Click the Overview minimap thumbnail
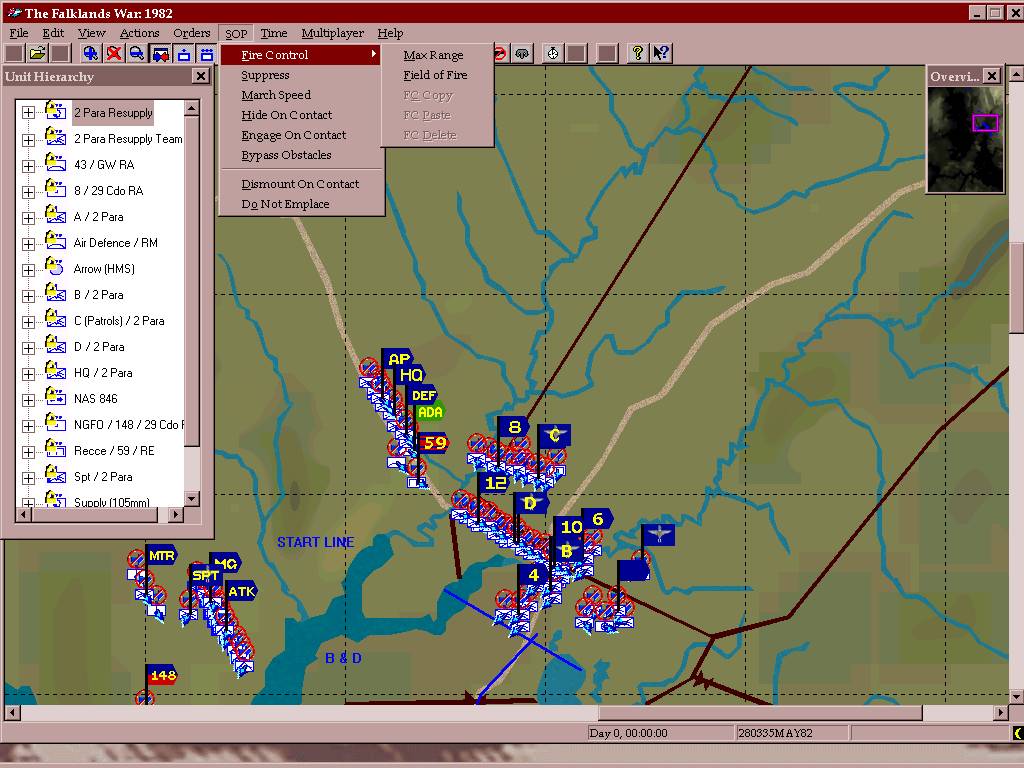1024x768 pixels. [964, 140]
